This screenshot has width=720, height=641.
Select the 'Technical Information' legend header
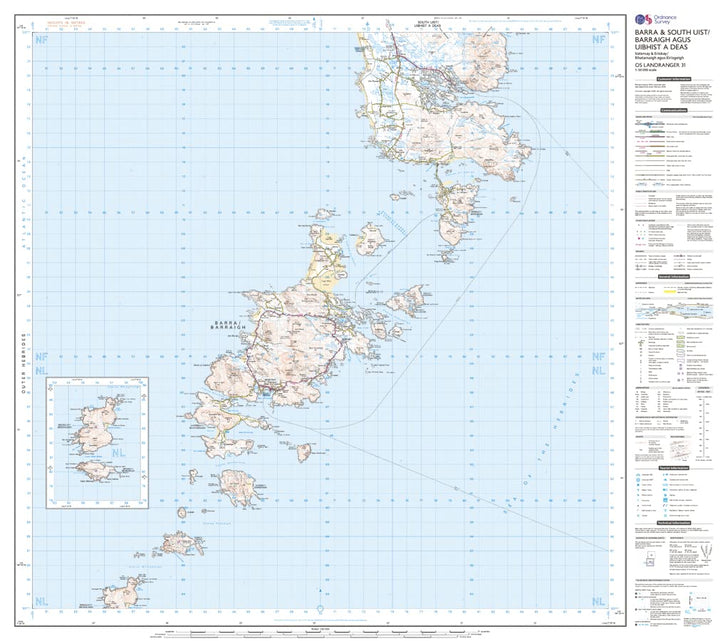(674, 523)
